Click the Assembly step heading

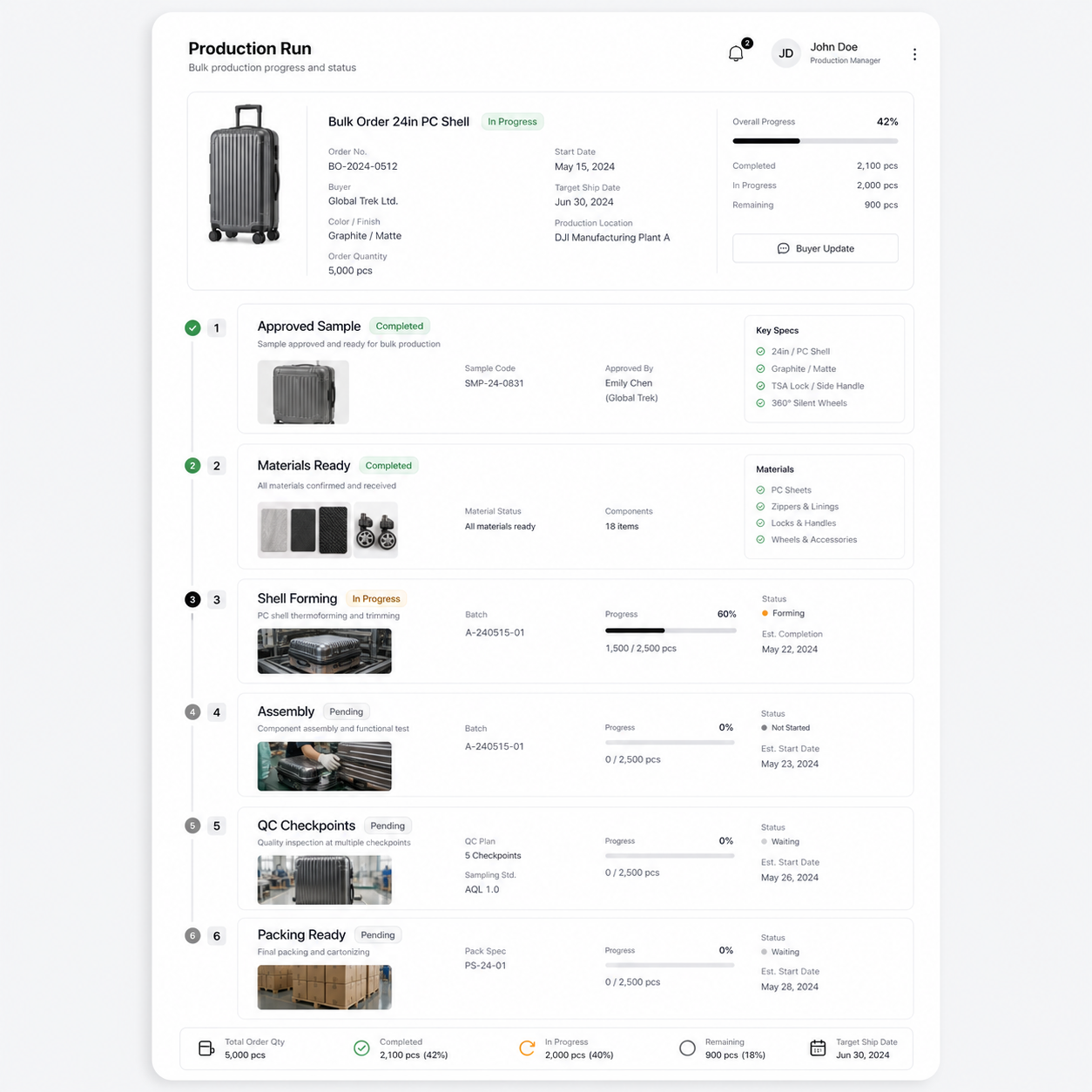[x=286, y=711]
